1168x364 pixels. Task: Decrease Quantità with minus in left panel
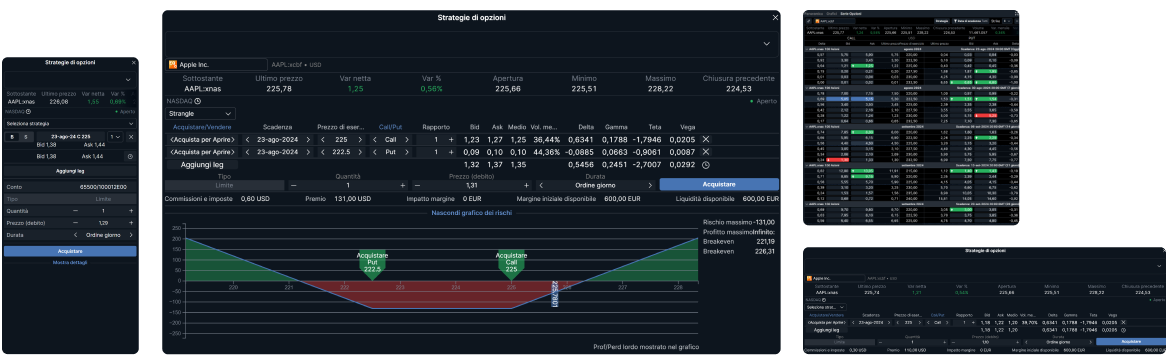pos(75,211)
